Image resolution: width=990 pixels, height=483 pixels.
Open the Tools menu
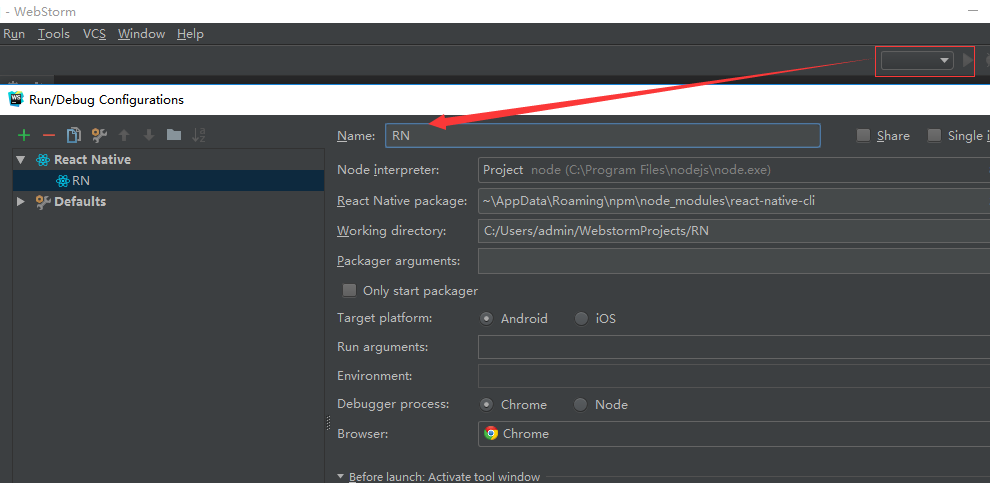tap(54, 34)
